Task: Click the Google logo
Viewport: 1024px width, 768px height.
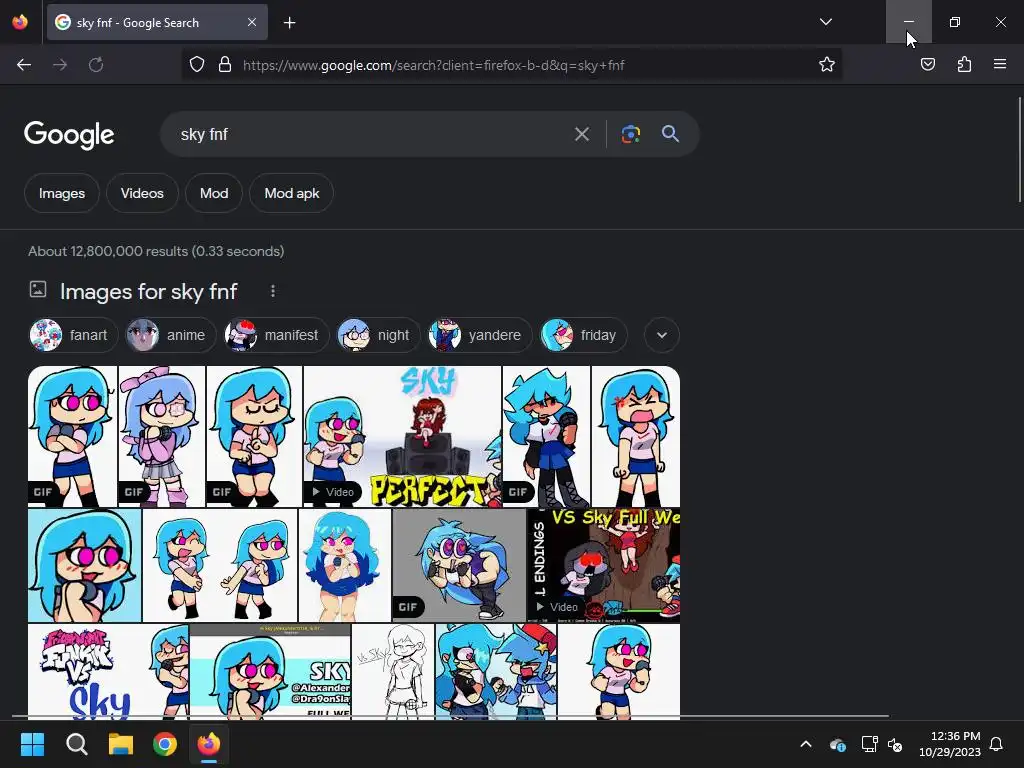Action: coord(69,135)
